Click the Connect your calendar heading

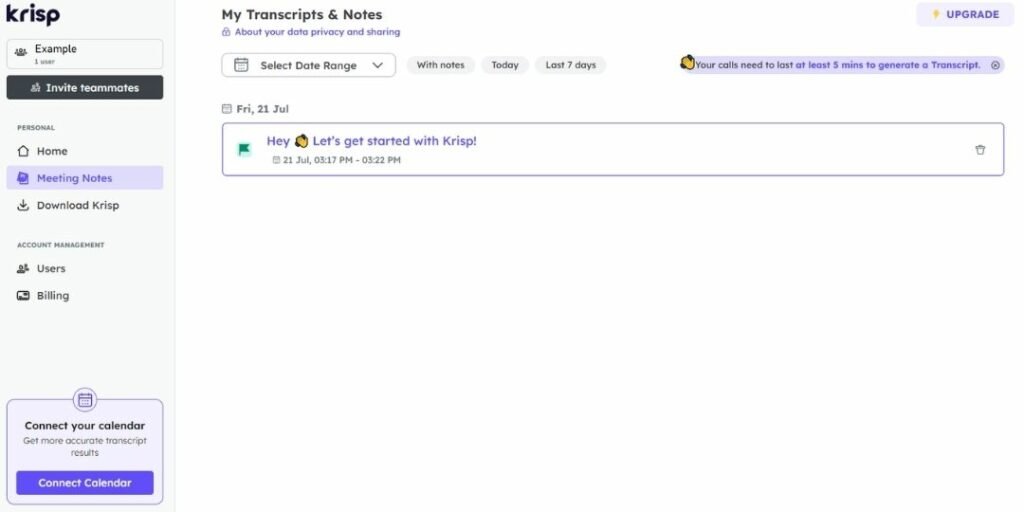pyautogui.click(x=85, y=426)
